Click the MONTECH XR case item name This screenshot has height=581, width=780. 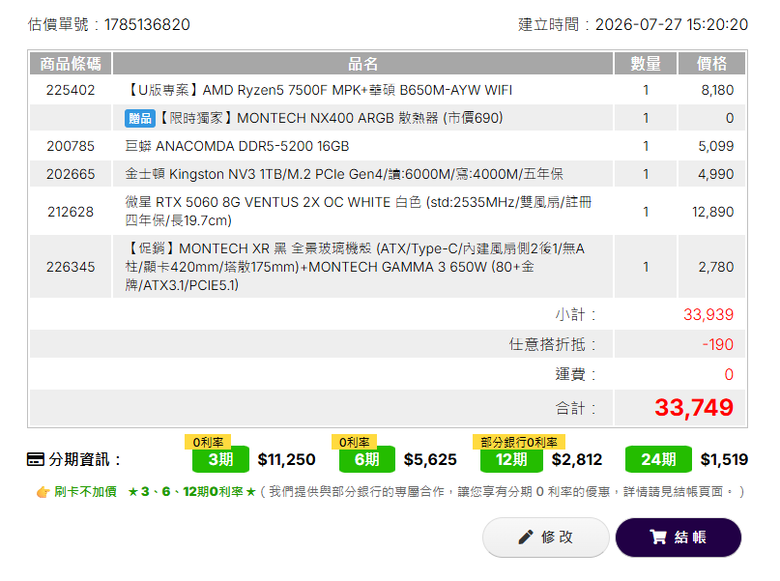tap(355, 267)
